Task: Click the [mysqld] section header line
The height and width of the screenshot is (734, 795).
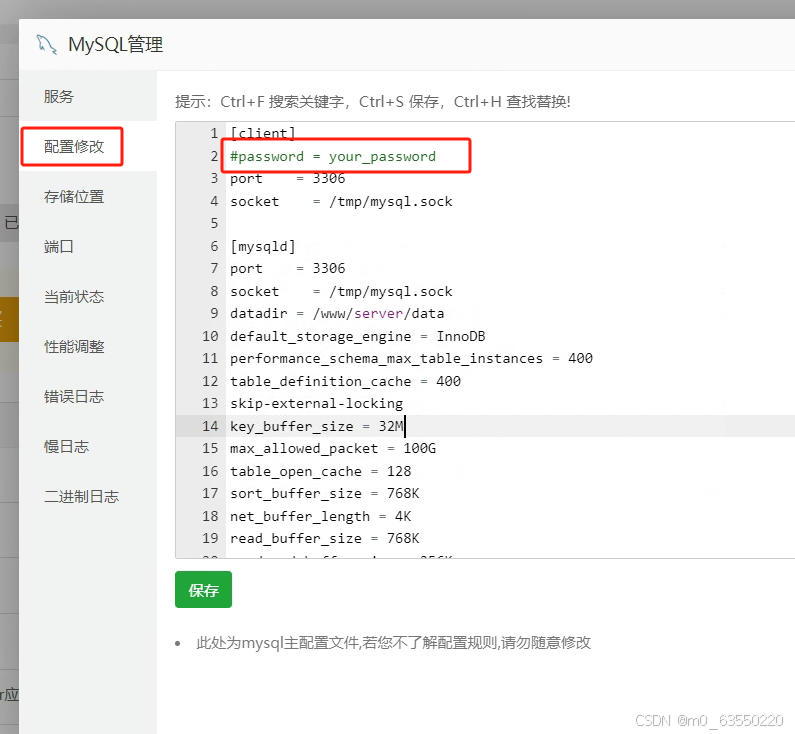Action: (262, 246)
